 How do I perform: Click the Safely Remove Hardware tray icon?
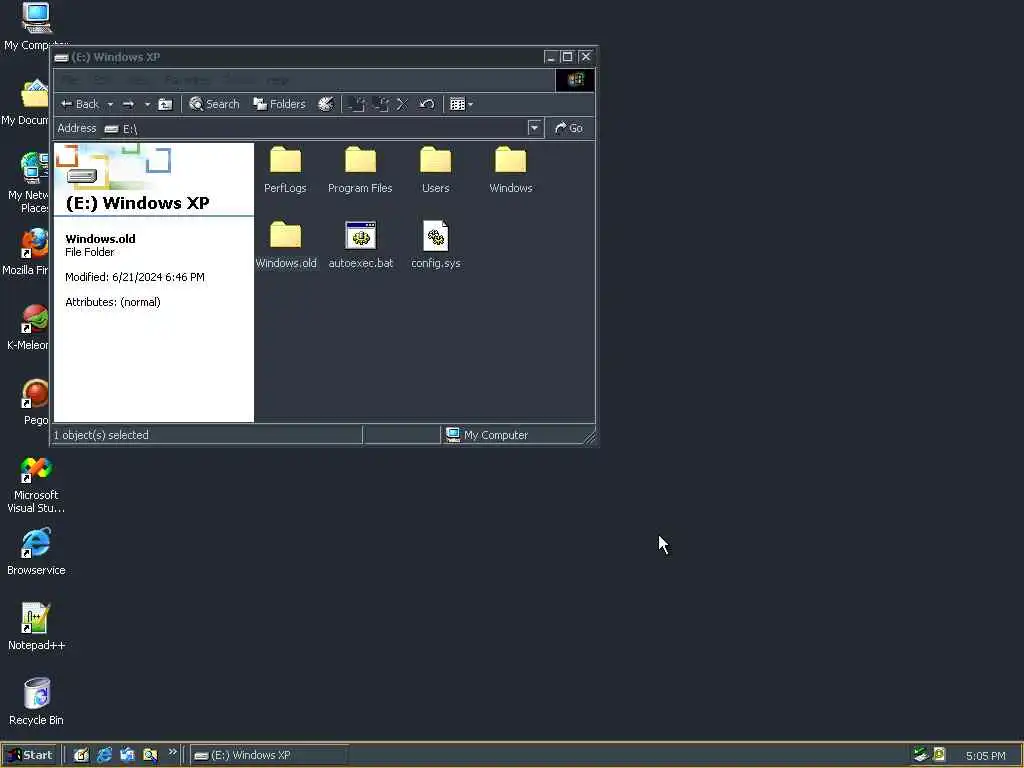coord(921,755)
